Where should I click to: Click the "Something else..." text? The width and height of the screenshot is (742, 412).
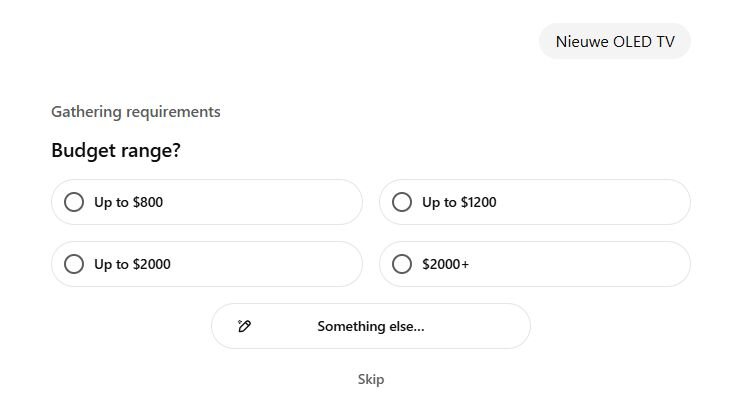pos(370,326)
